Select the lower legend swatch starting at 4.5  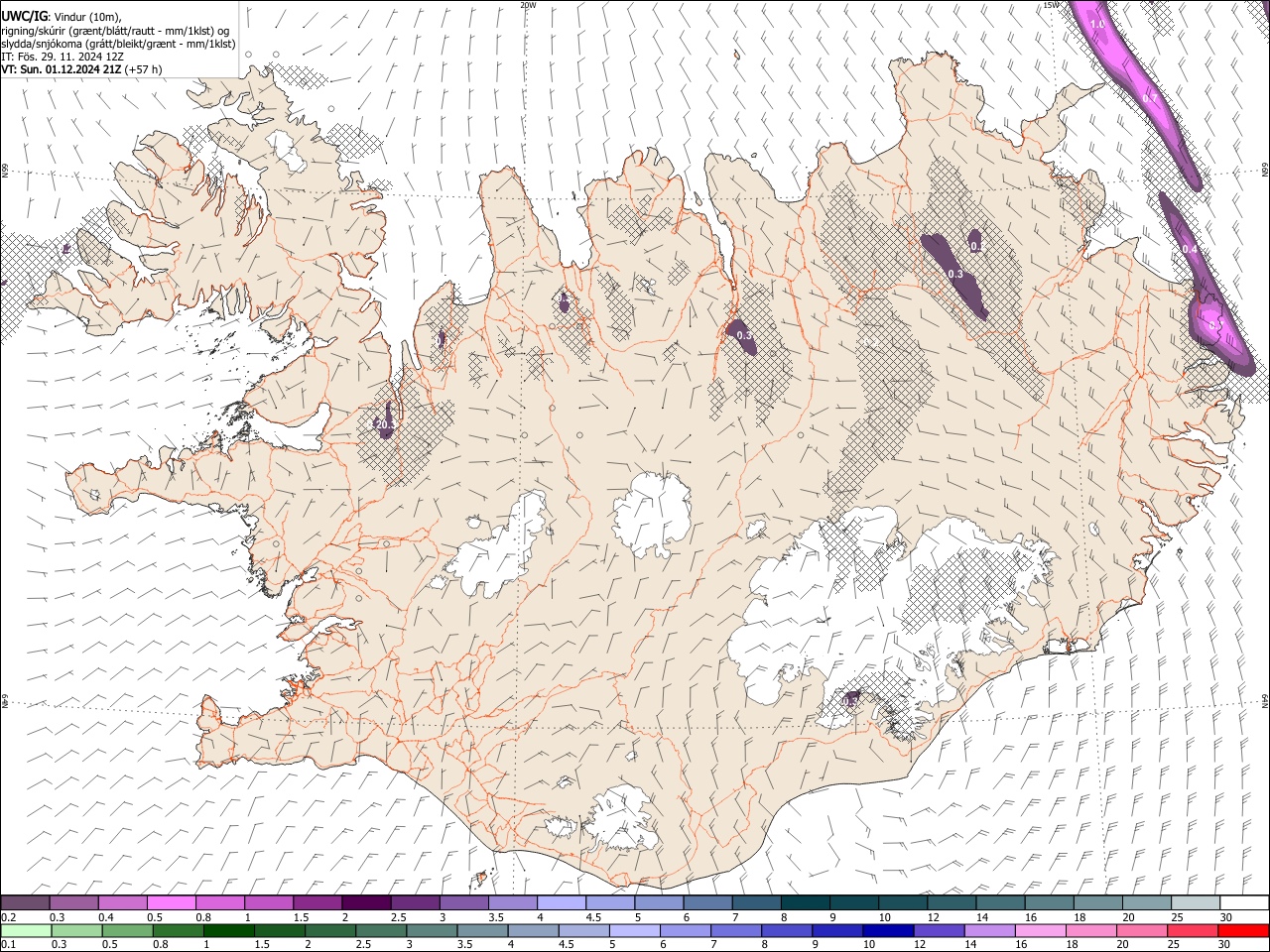[x=583, y=930]
